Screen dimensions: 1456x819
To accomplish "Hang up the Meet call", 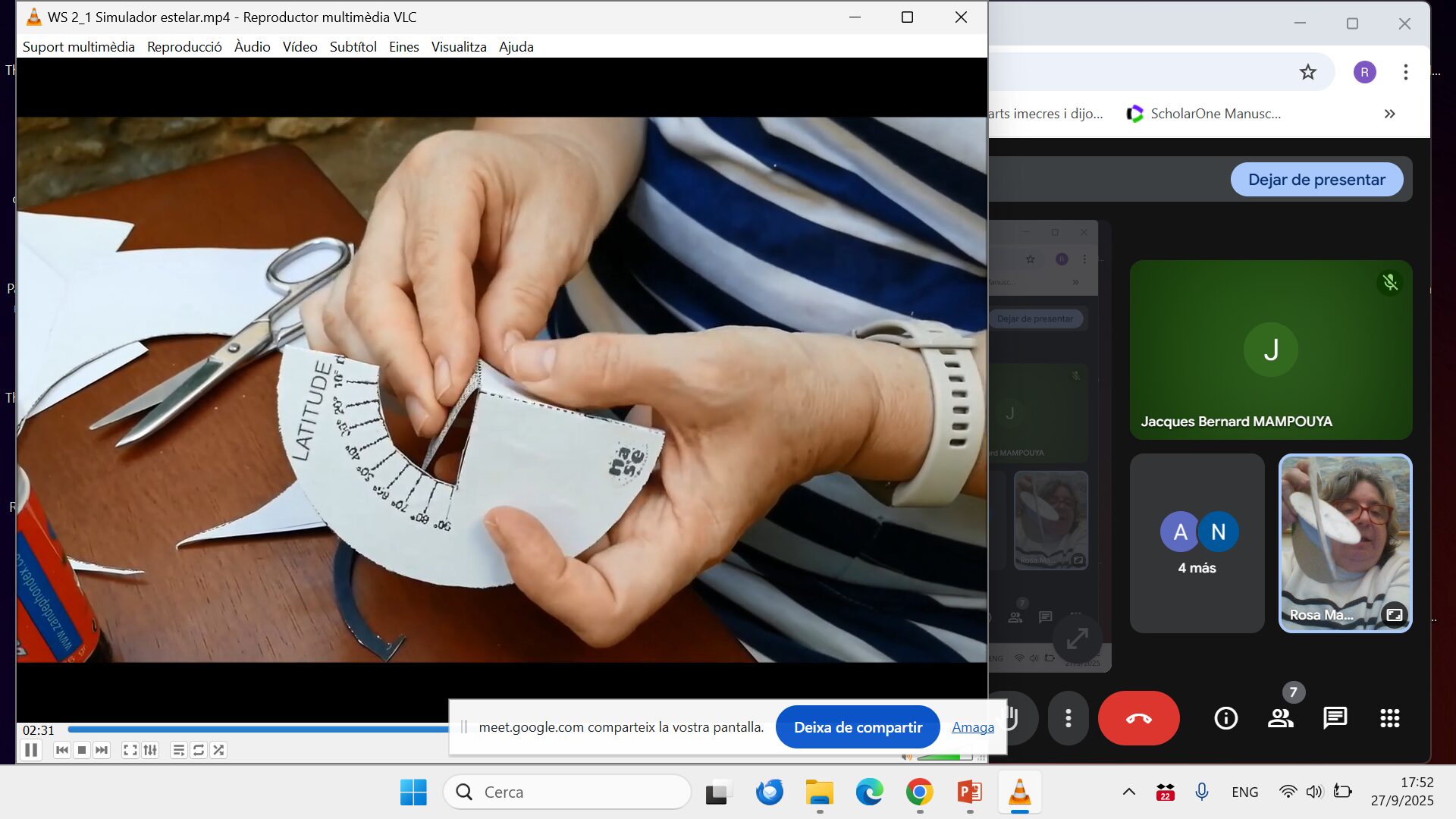I will click(1138, 718).
